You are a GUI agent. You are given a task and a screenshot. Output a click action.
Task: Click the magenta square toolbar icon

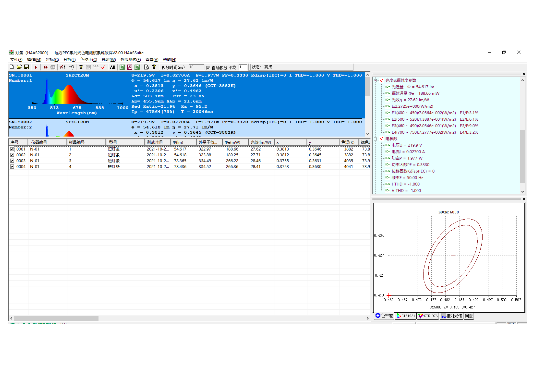point(129,68)
